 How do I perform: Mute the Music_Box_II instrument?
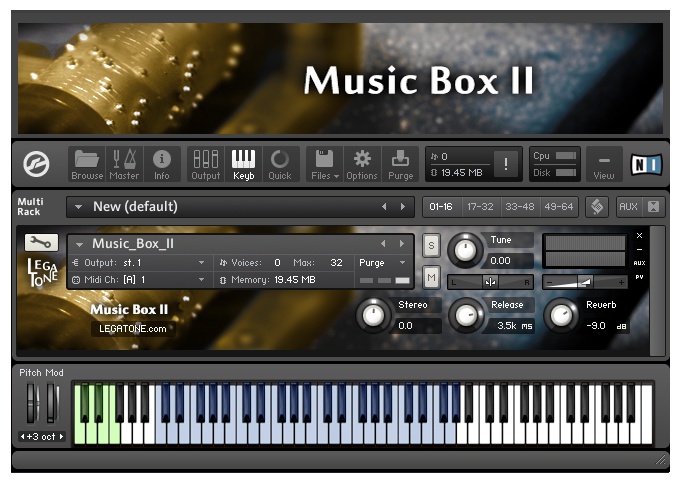point(431,277)
